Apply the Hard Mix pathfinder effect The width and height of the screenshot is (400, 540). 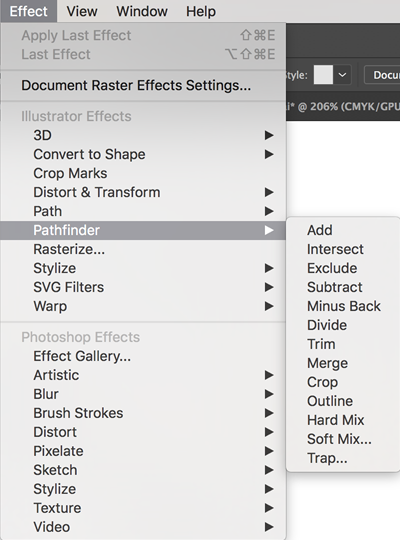[x=343, y=420]
